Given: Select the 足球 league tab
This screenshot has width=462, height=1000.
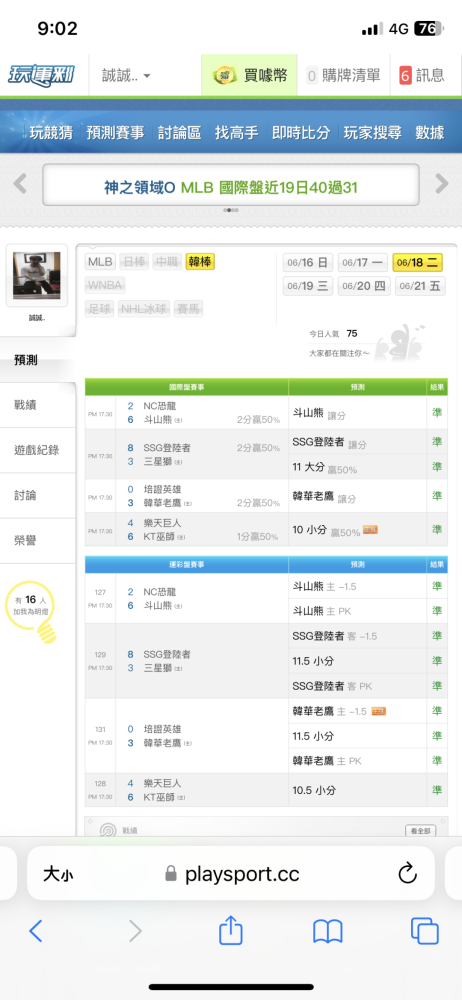Looking at the screenshot, I should [x=100, y=309].
